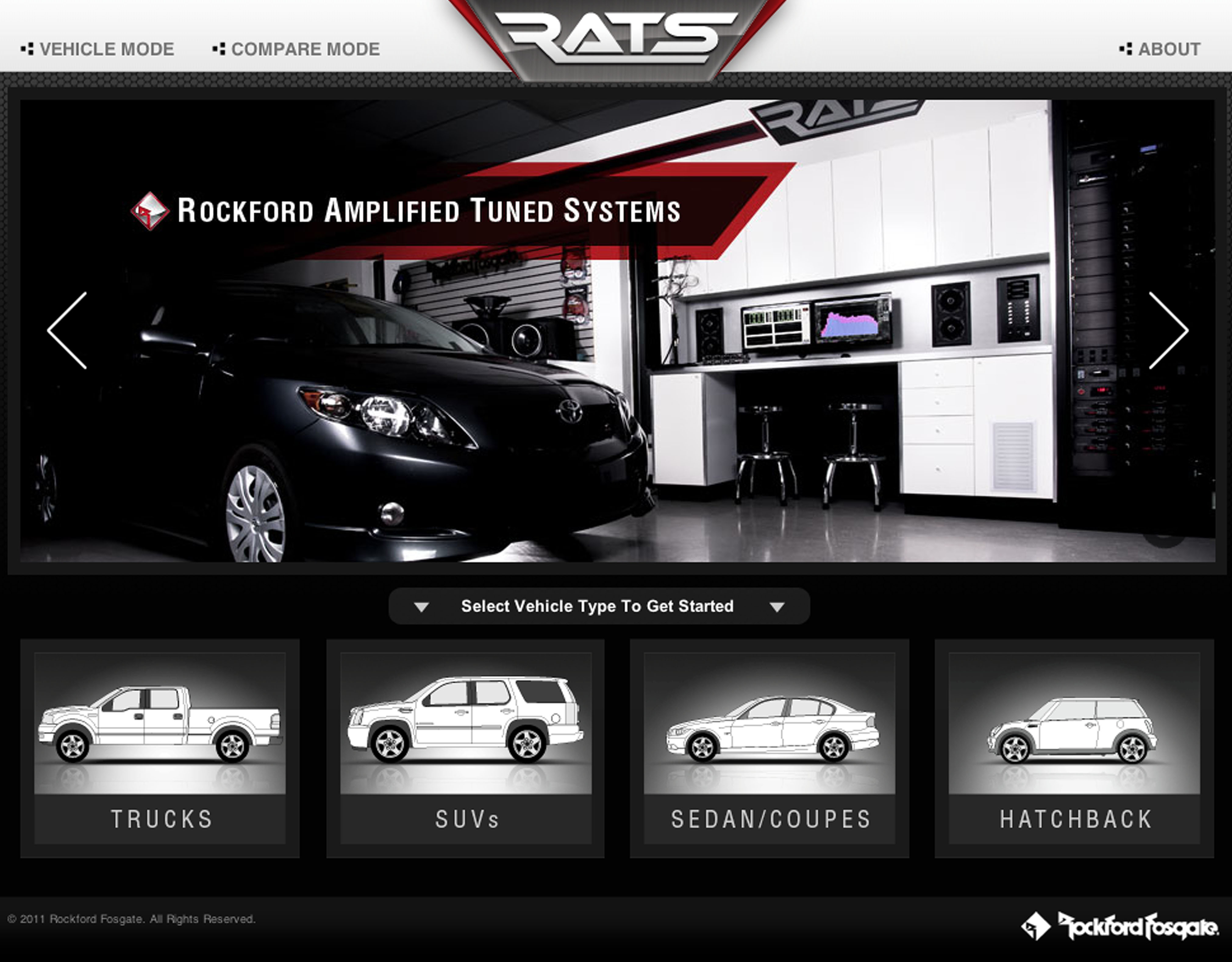
Task: Click the left triangle in the Select Vehicle bar
Action: [x=421, y=607]
